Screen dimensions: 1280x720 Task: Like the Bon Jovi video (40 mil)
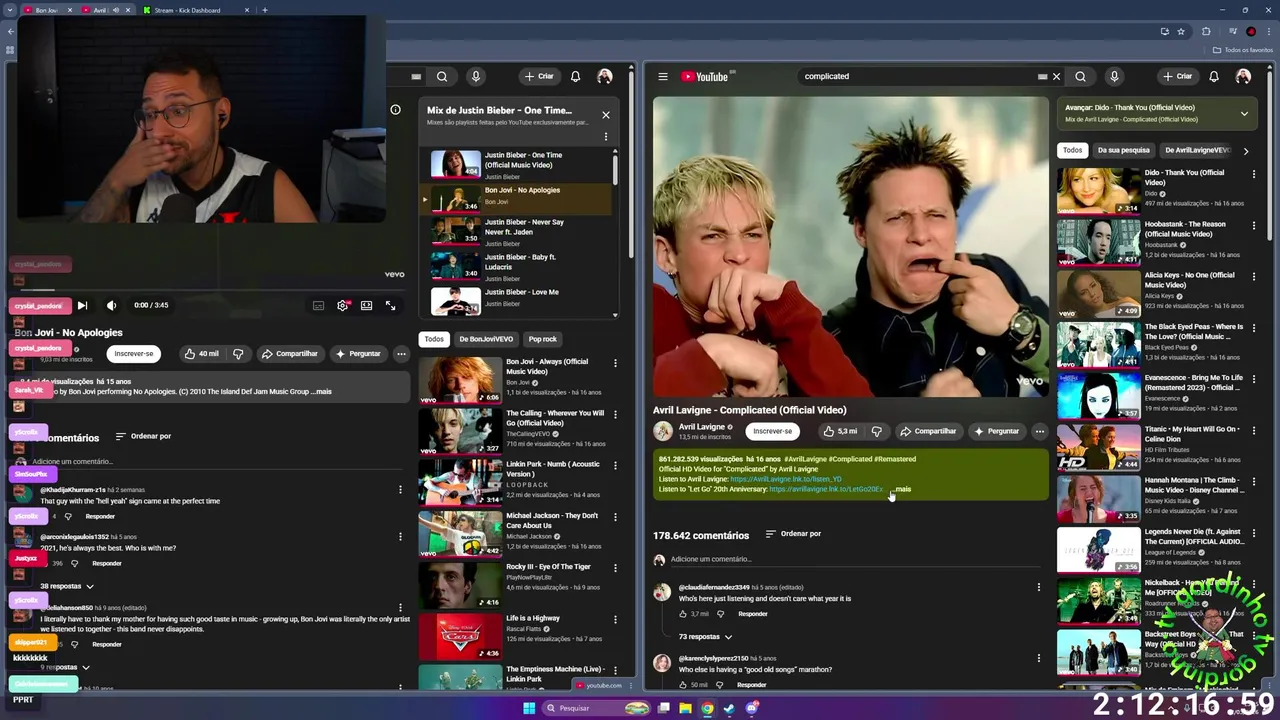tap(201, 353)
